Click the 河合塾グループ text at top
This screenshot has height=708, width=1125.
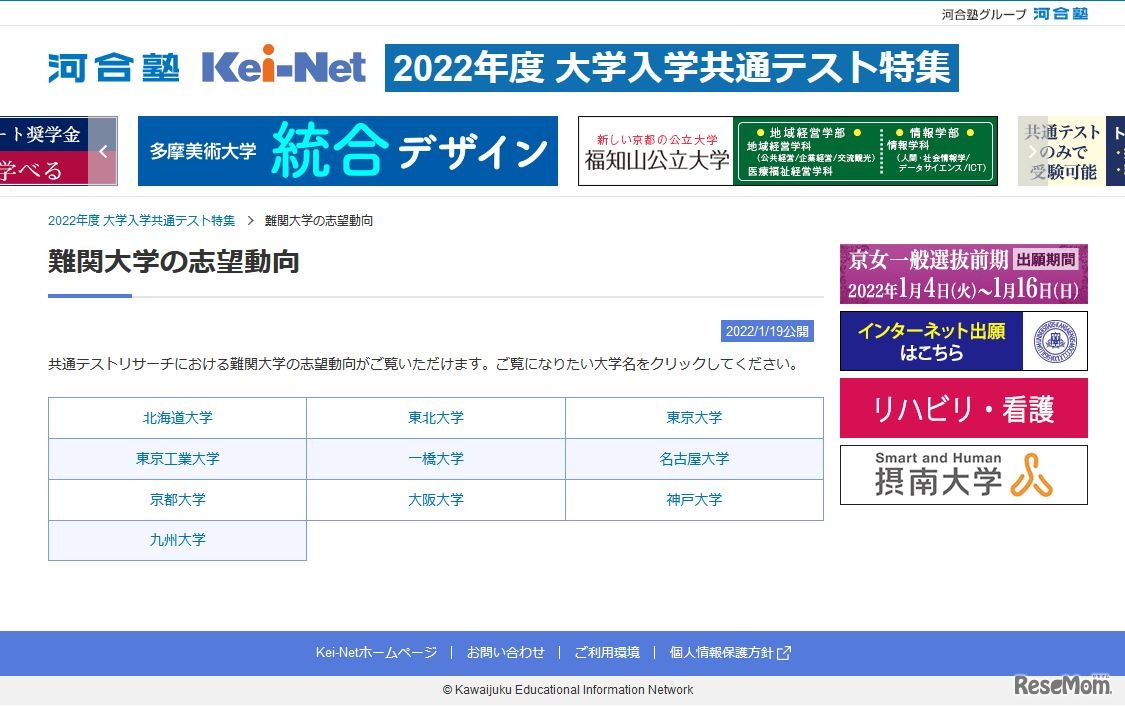(x=984, y=14)
